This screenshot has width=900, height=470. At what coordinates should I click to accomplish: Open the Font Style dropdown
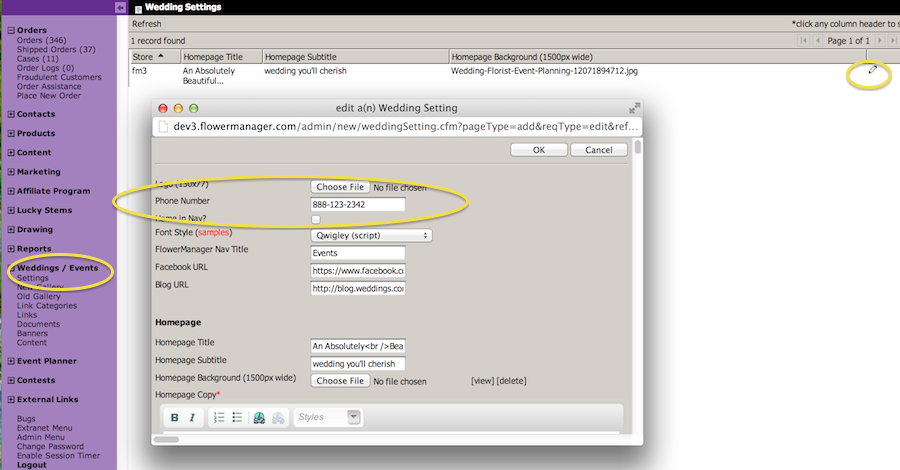371,235
